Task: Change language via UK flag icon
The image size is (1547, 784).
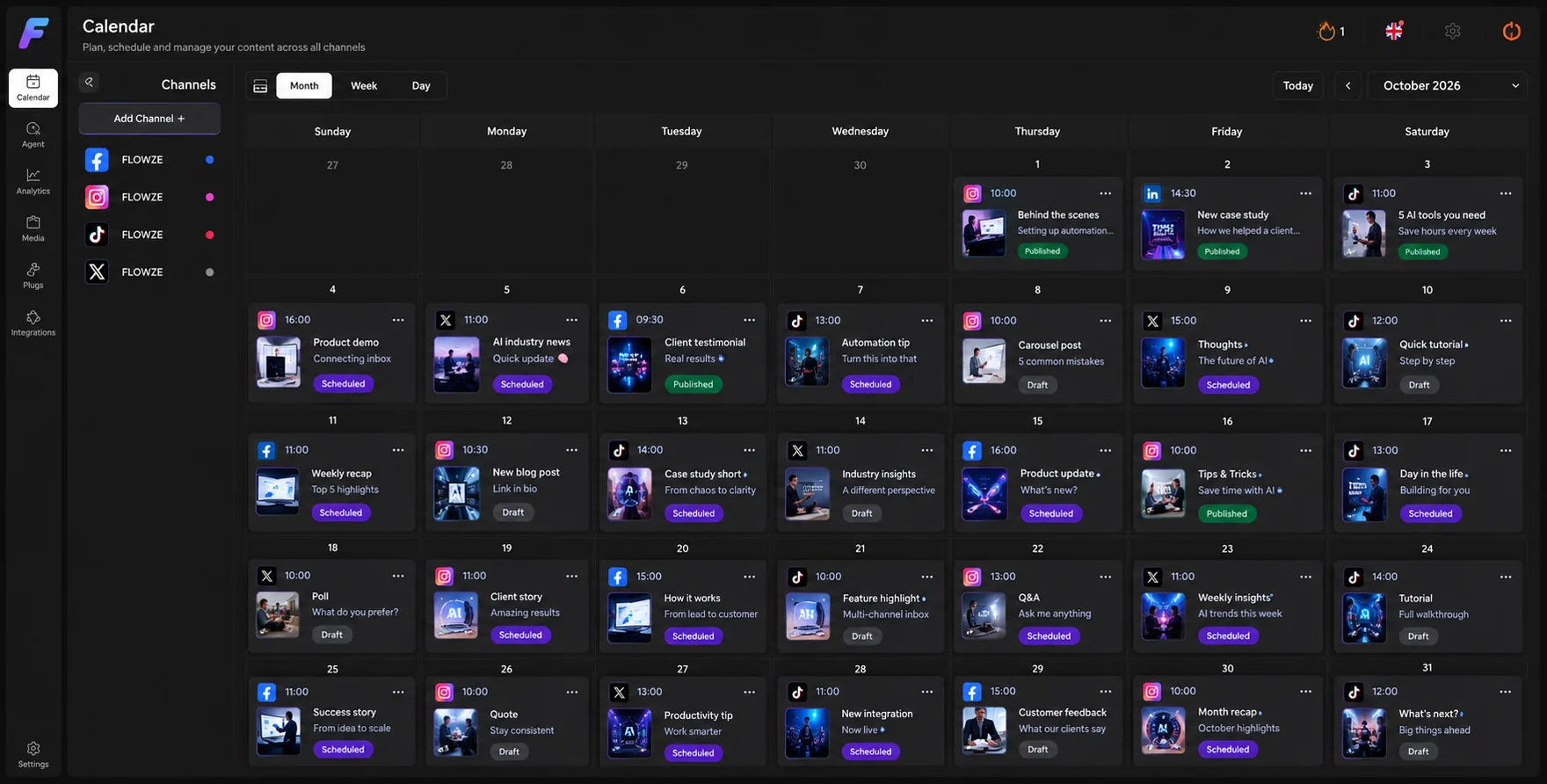Action: 1394,31
